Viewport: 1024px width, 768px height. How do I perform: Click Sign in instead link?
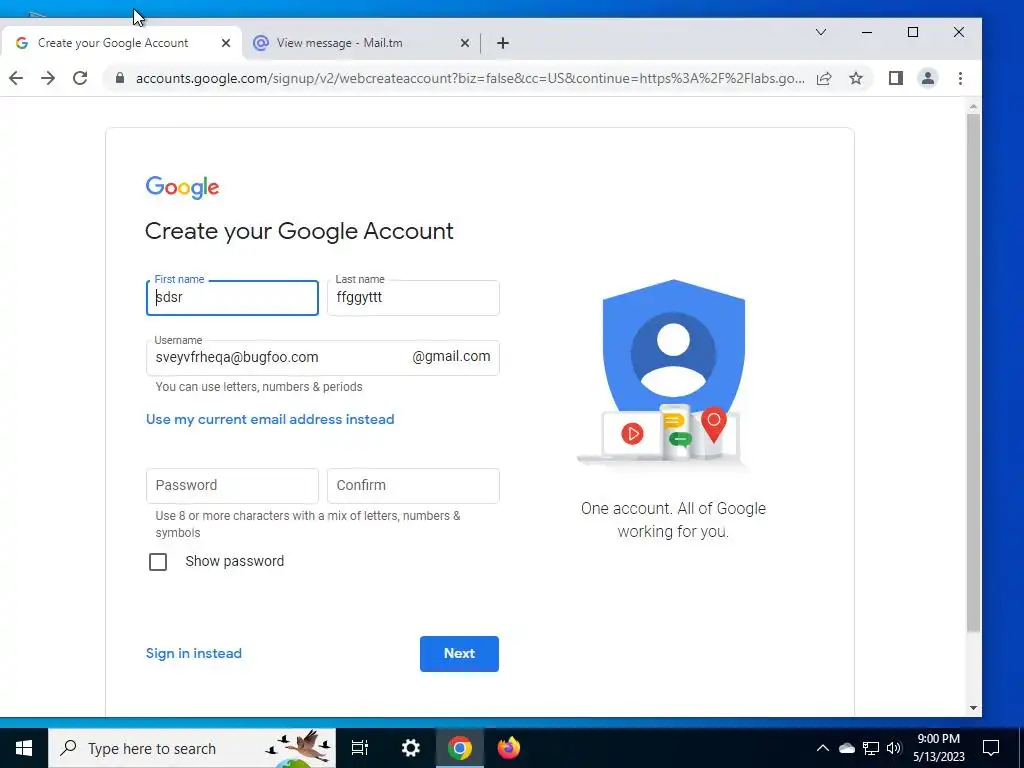pos(193,653)
